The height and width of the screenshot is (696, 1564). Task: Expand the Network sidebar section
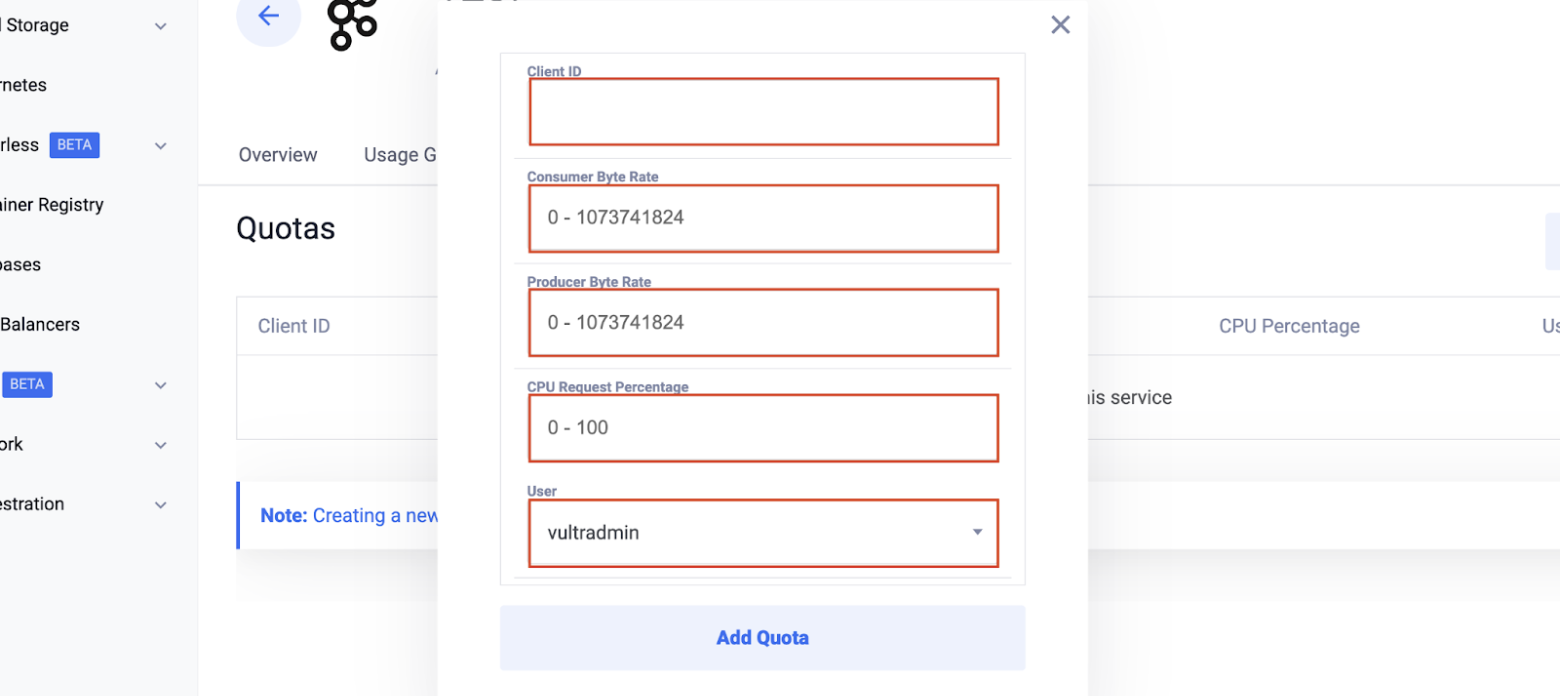[160, 444]
